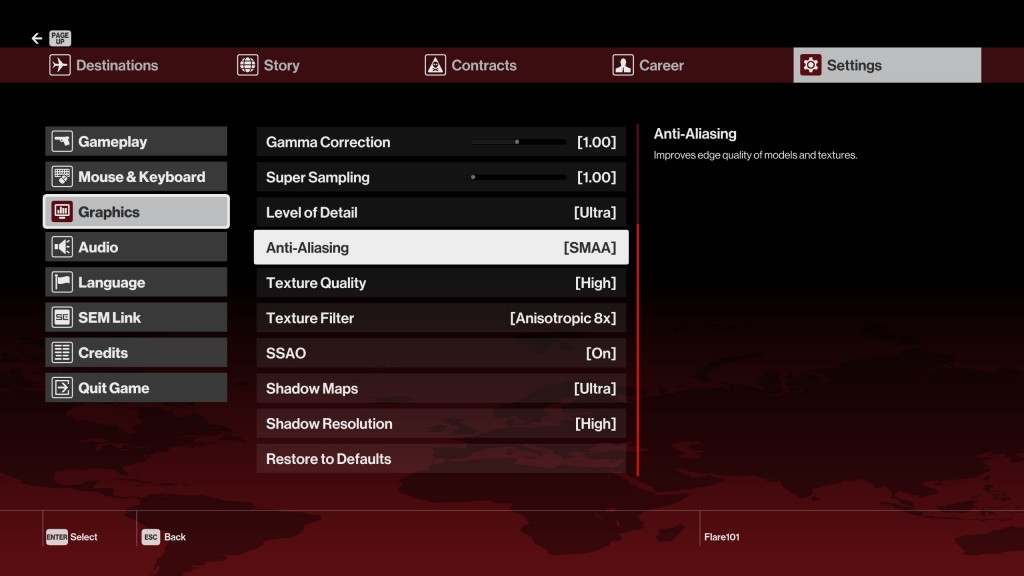Click the Language flag icon

tap(62, 282)
